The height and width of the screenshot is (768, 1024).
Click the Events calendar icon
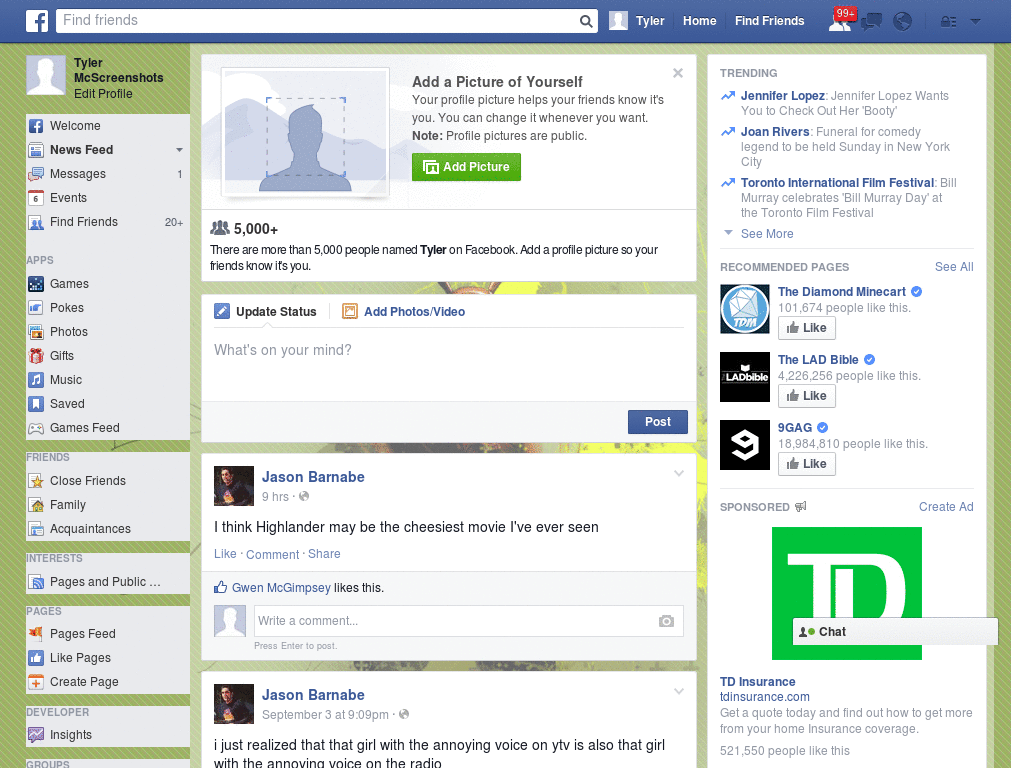coord(36,198)
